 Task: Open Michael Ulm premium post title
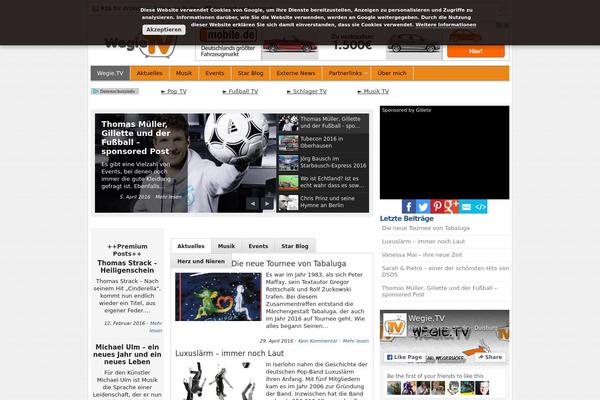(x=127, y=354)
